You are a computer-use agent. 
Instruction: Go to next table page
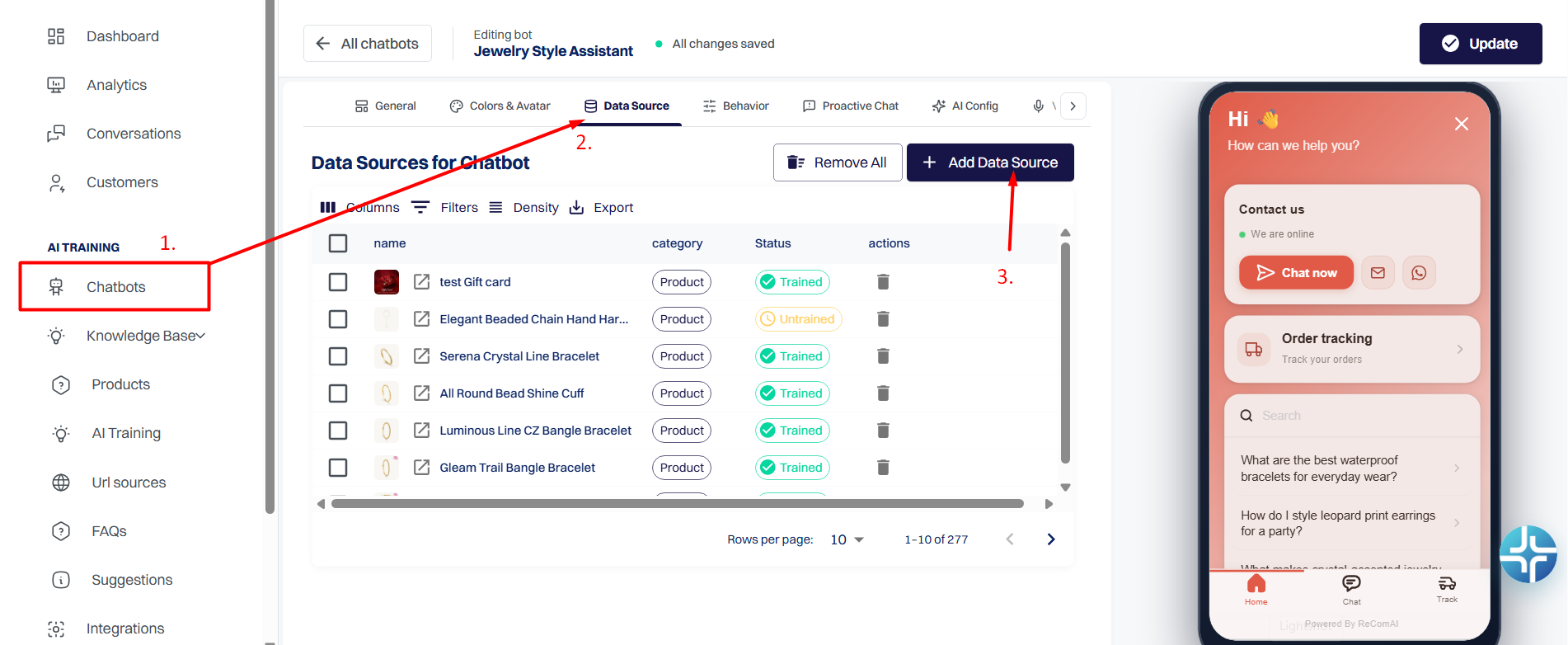pos(1051,539)
